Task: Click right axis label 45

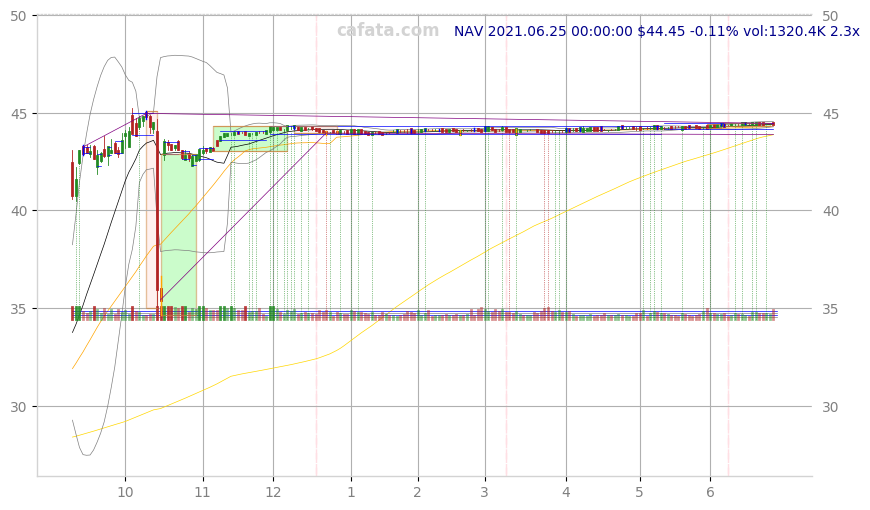Action: 830,114
